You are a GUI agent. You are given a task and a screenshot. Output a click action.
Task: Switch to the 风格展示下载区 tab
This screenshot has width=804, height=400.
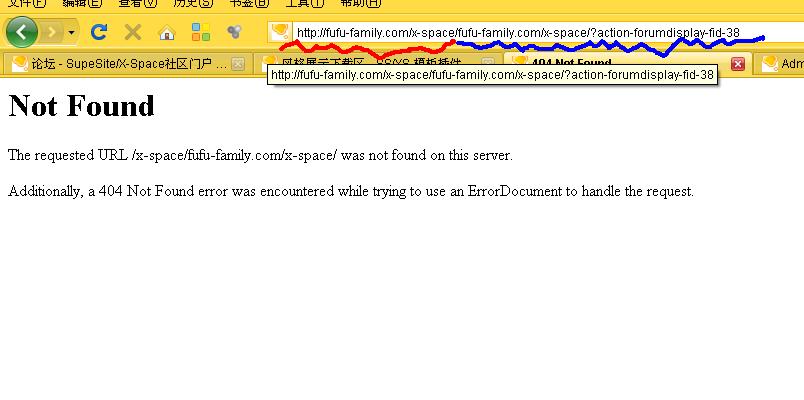click(378, 64)
